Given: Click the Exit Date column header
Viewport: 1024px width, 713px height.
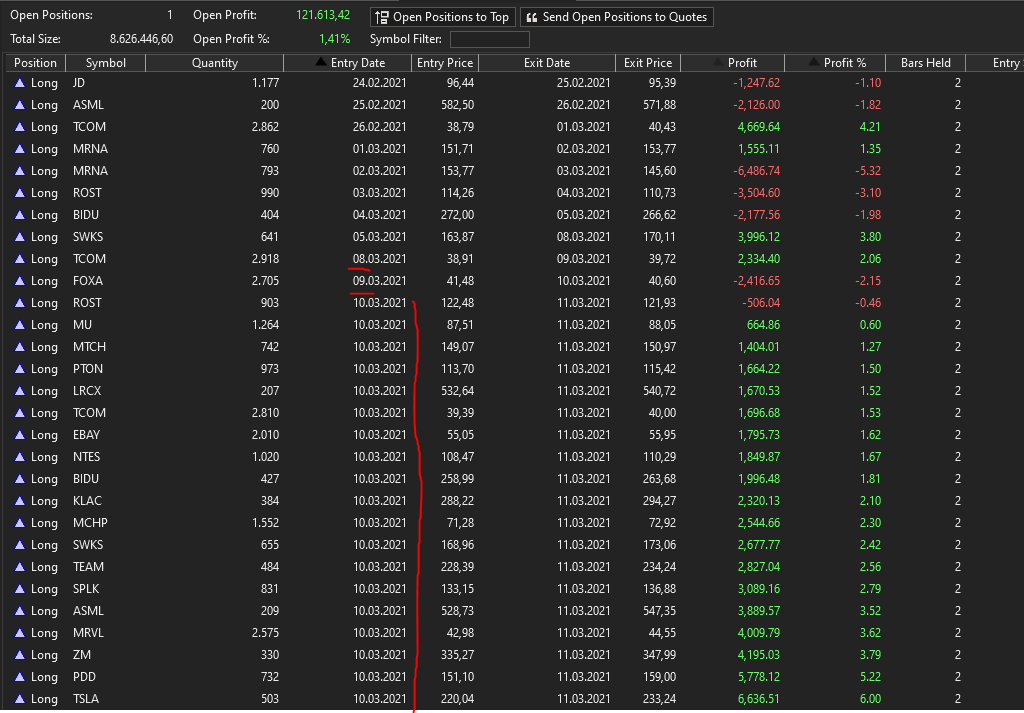Looking at the screenshot, I should [x=546, y=63].
